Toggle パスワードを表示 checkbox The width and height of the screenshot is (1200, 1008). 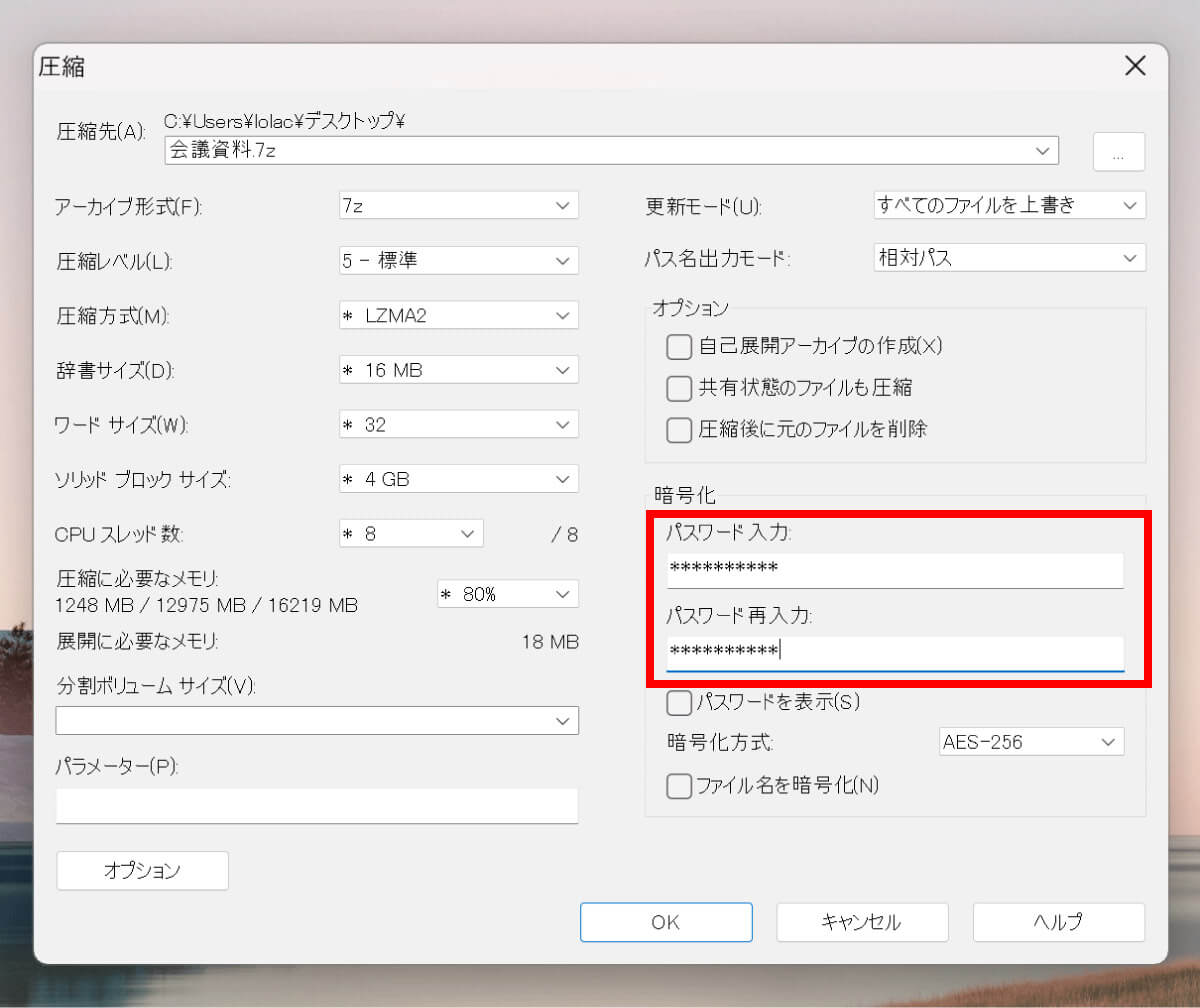679,702
